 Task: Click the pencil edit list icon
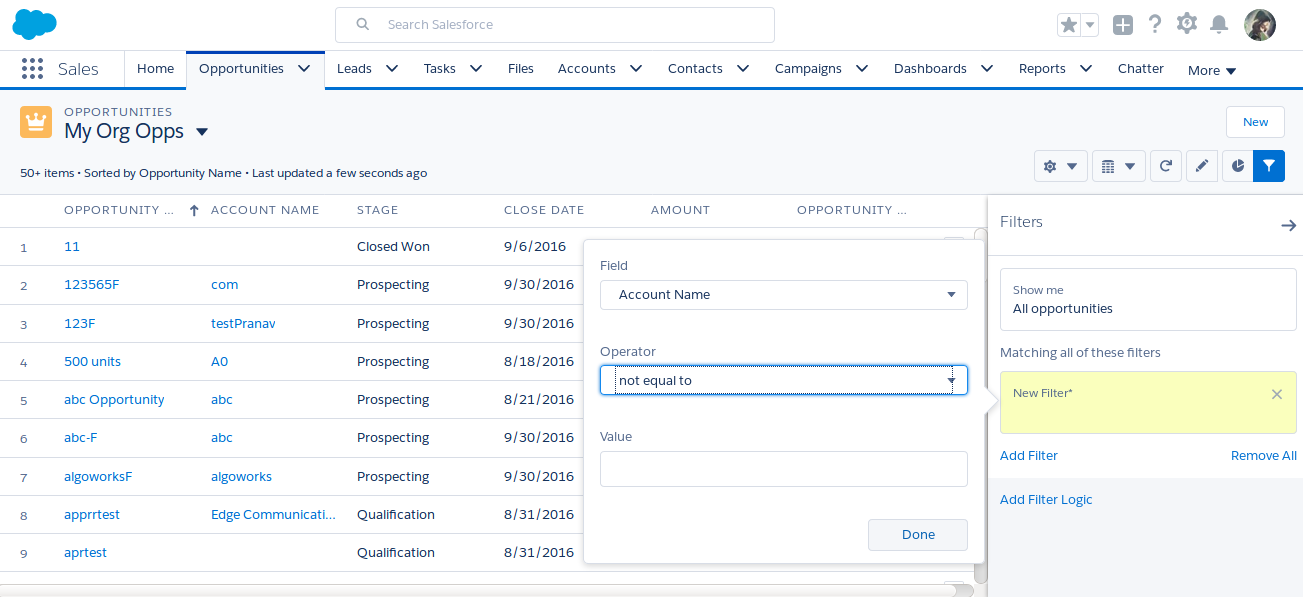click(1202, 166)
